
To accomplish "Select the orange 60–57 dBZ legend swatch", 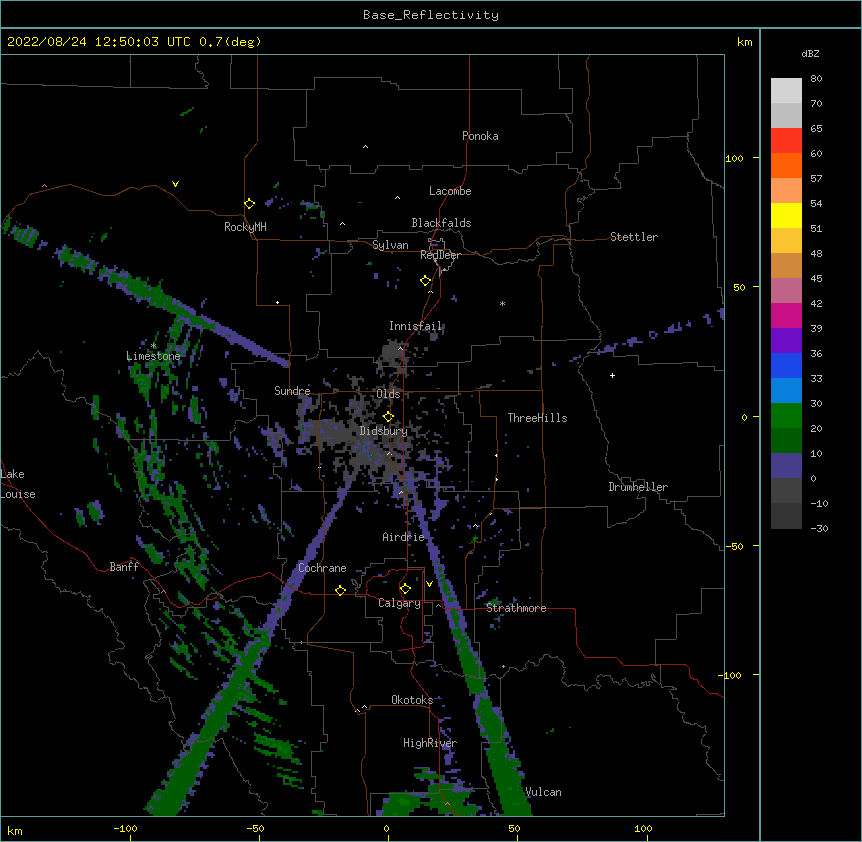I will 786,166.
